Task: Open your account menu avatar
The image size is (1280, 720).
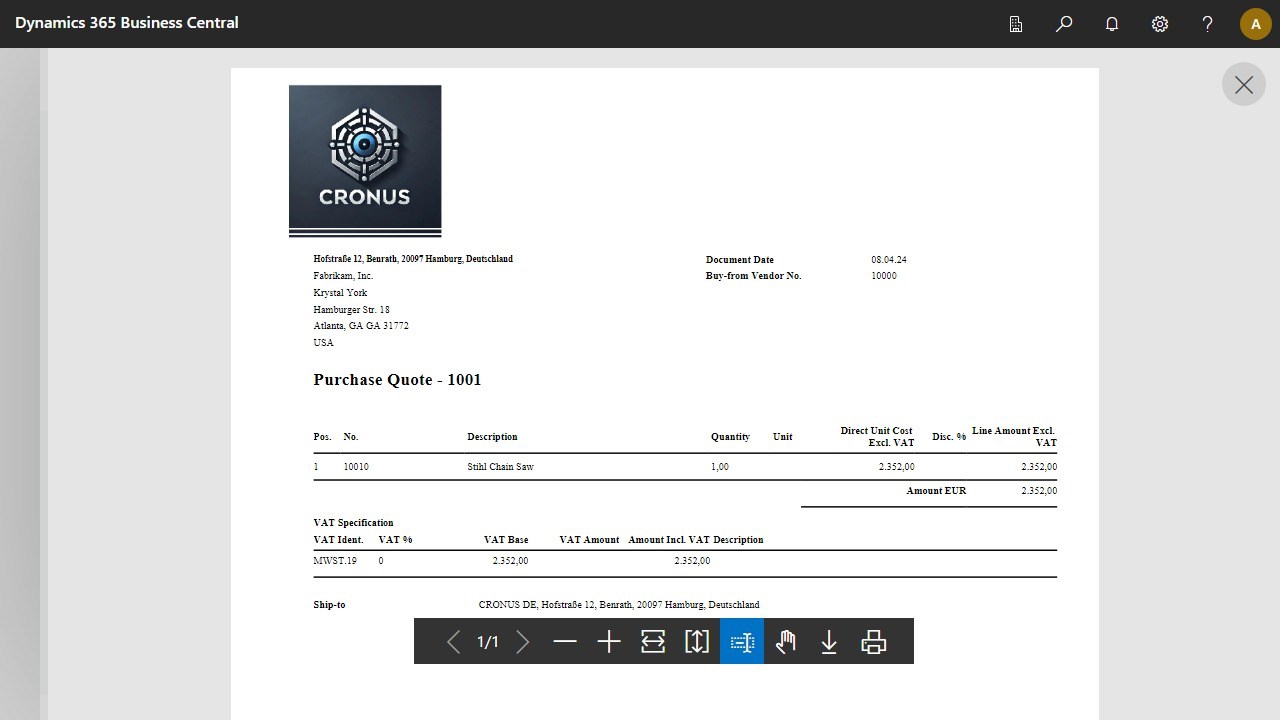Action: point(1255,23)
